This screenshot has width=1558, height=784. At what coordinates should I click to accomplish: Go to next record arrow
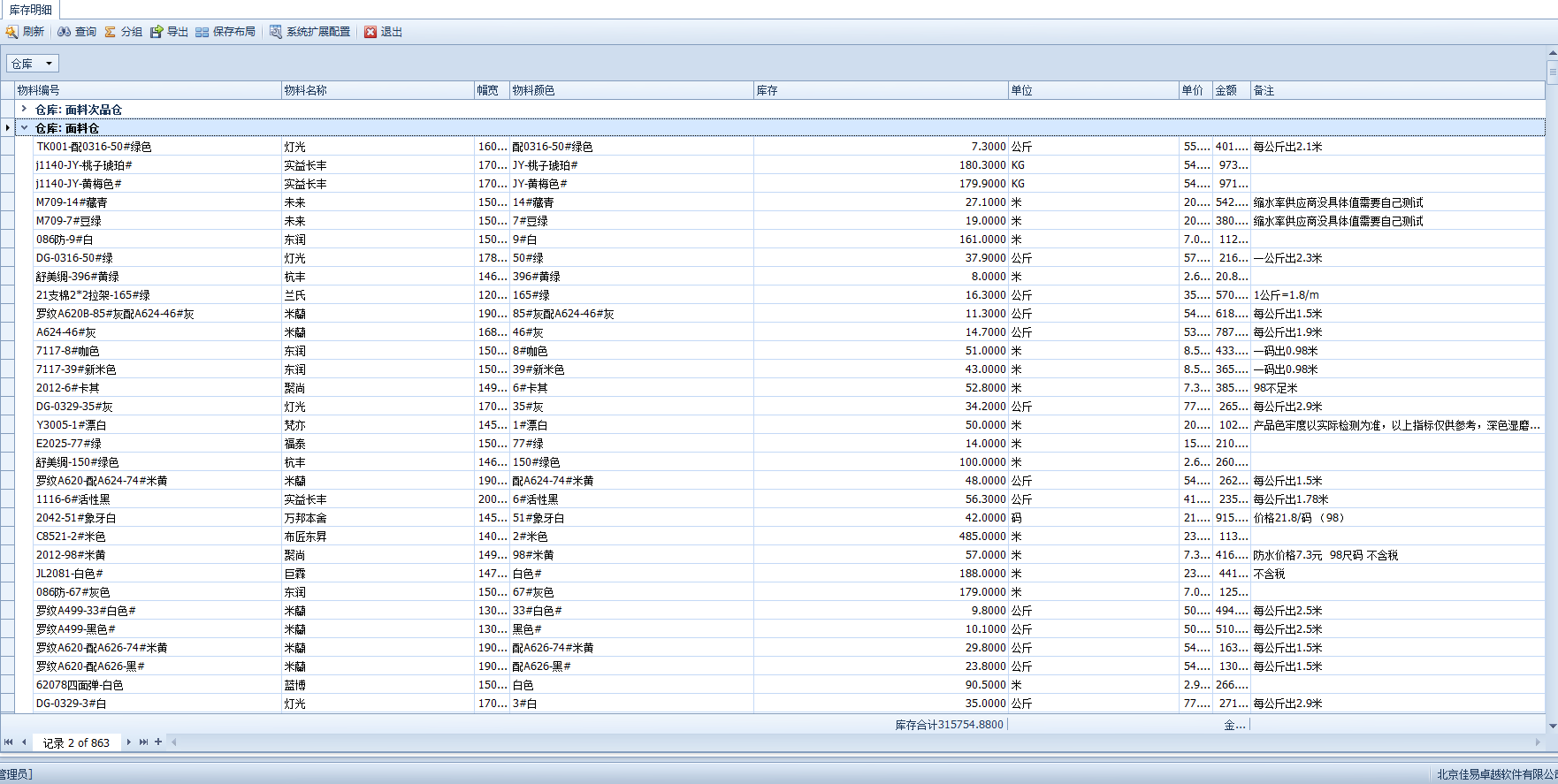129,742
